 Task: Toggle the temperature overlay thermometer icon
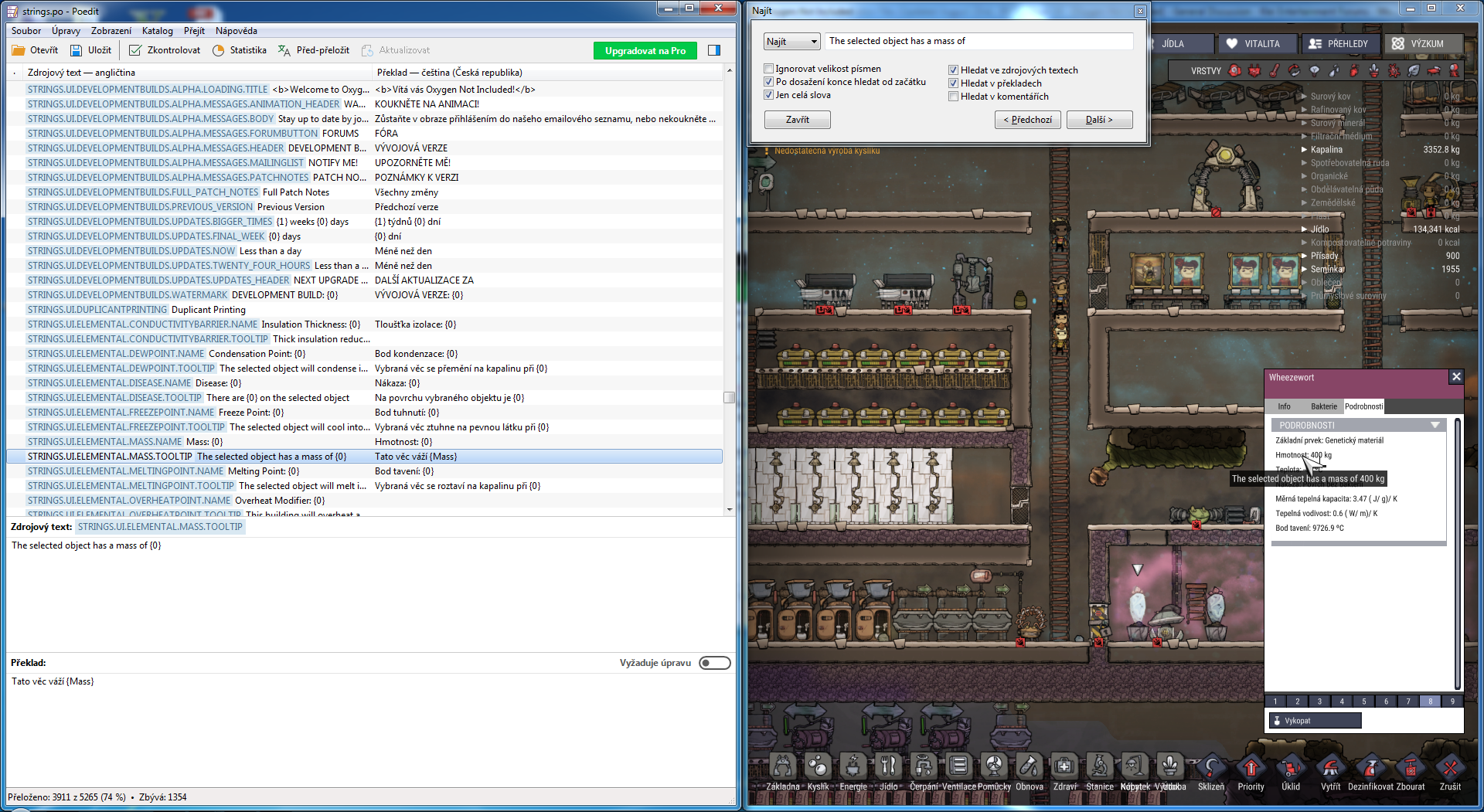tap(1274, 70)
